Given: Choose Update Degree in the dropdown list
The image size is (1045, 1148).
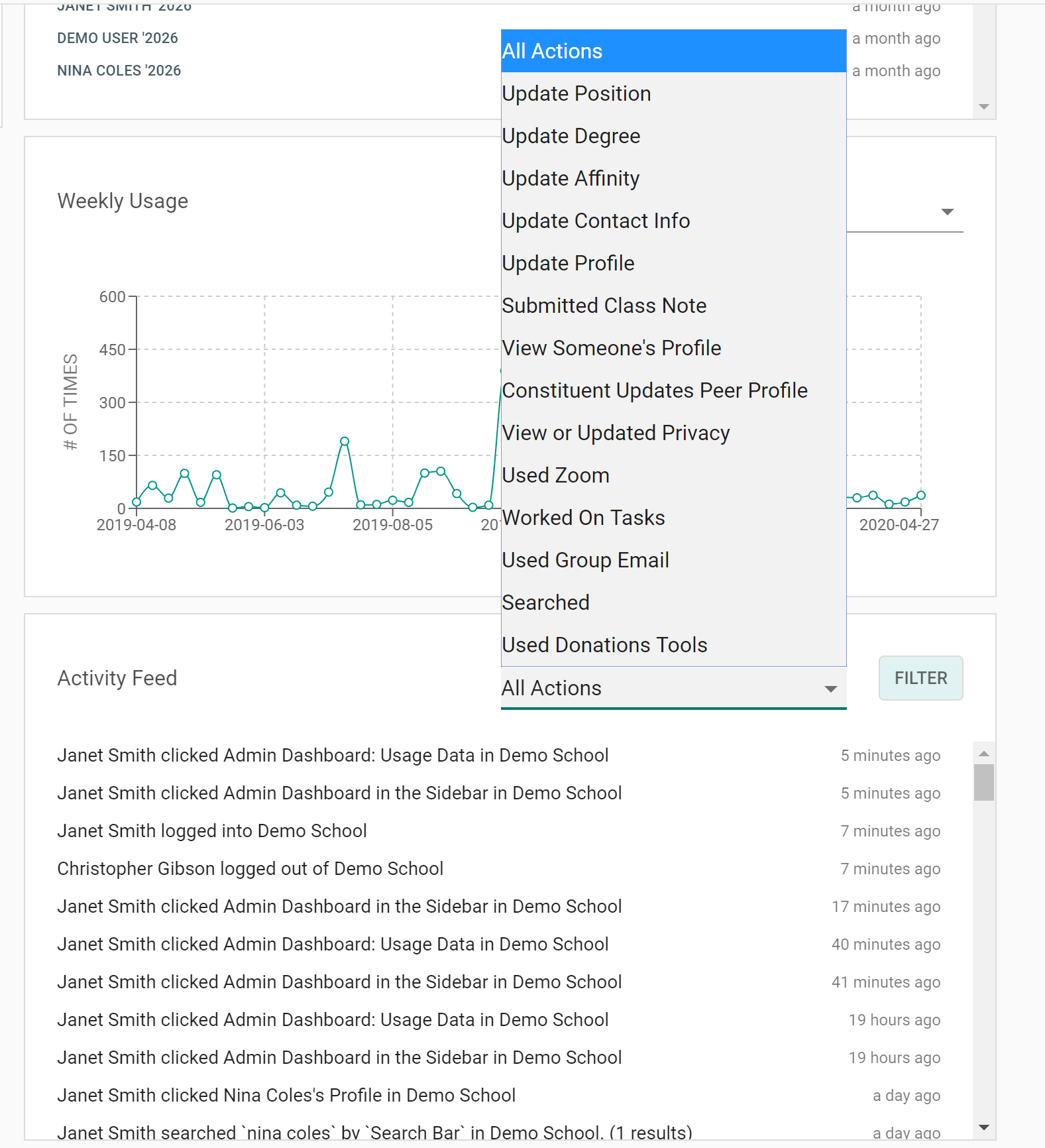Looking at the screenshot, I should click(571, 136).
